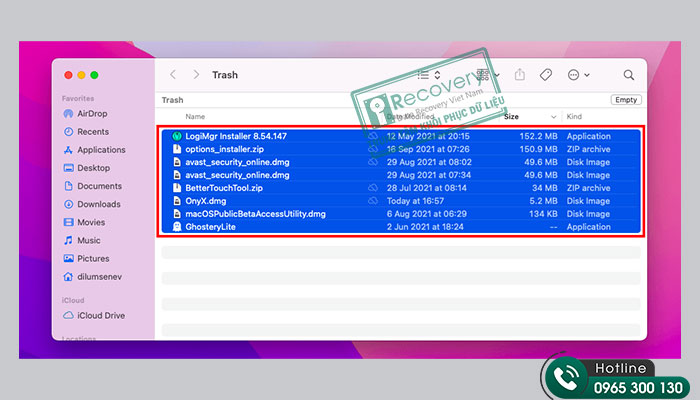Open dilumsenev home folder in sidebar

[x=93, y=277]
